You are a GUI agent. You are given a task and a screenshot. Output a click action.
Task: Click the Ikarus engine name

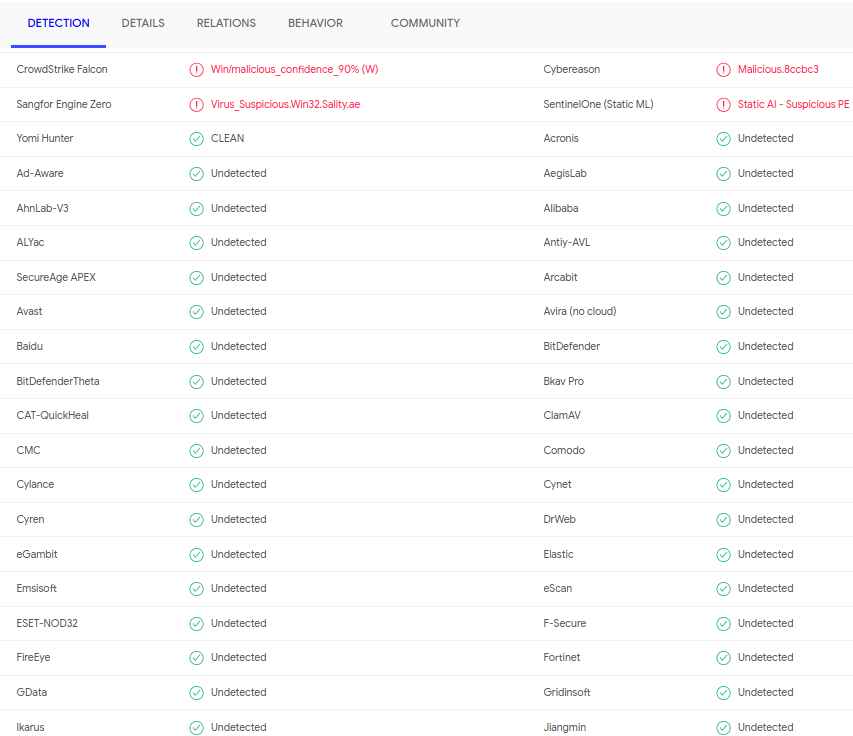pos(30,727)
